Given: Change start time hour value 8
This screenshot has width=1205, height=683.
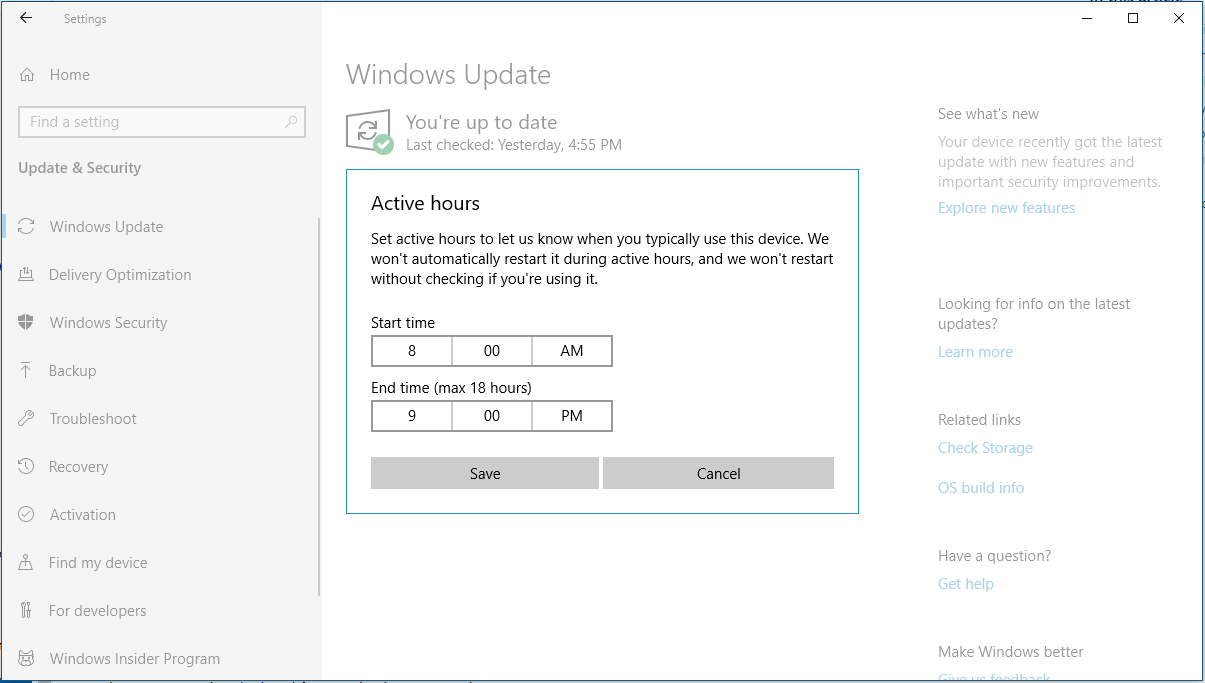Looking at the screenshot, I should pyautogui.click(x=412, y=351).
